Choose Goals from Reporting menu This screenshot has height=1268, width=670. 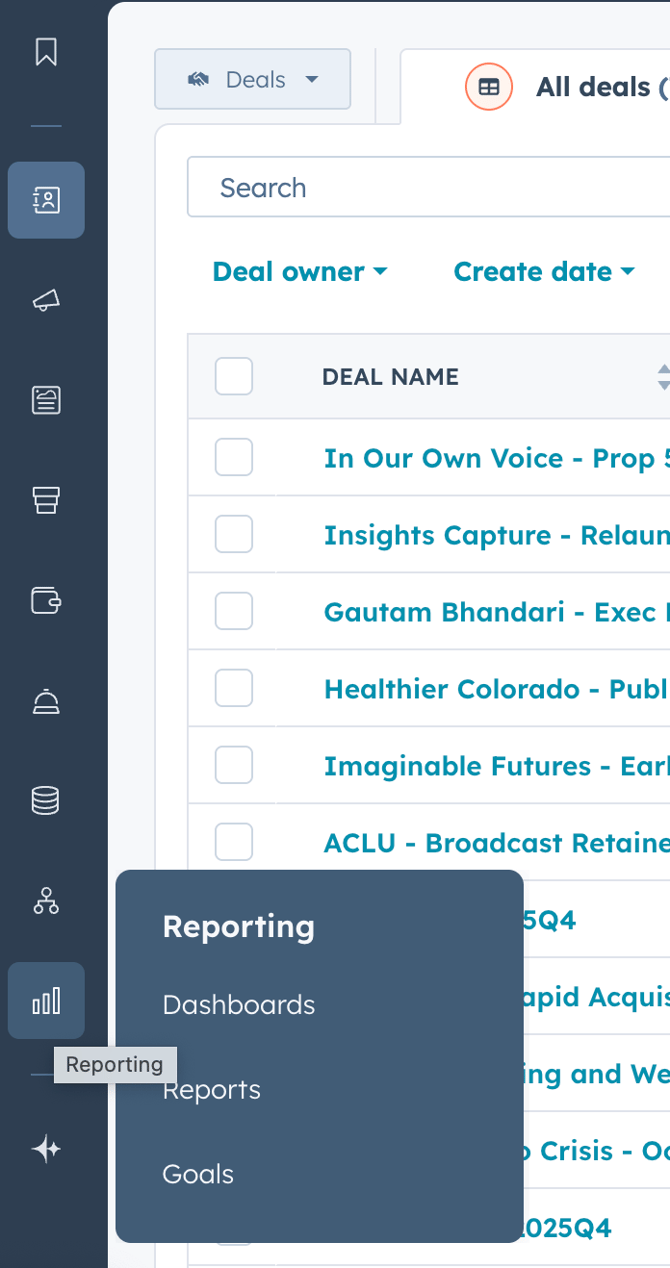tap(198, 1174)
